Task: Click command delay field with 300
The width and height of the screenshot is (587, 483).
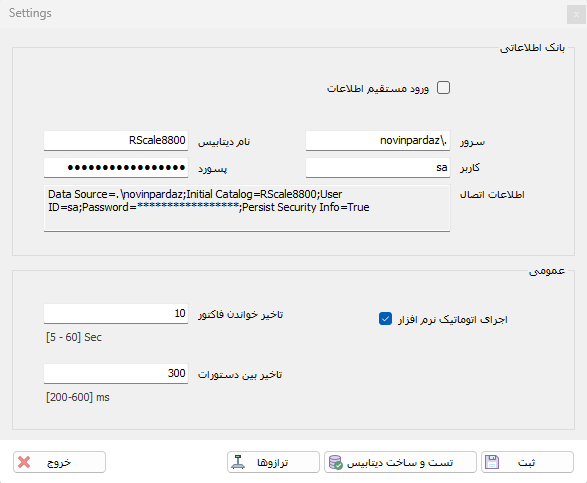Action: tap(116, 373)
